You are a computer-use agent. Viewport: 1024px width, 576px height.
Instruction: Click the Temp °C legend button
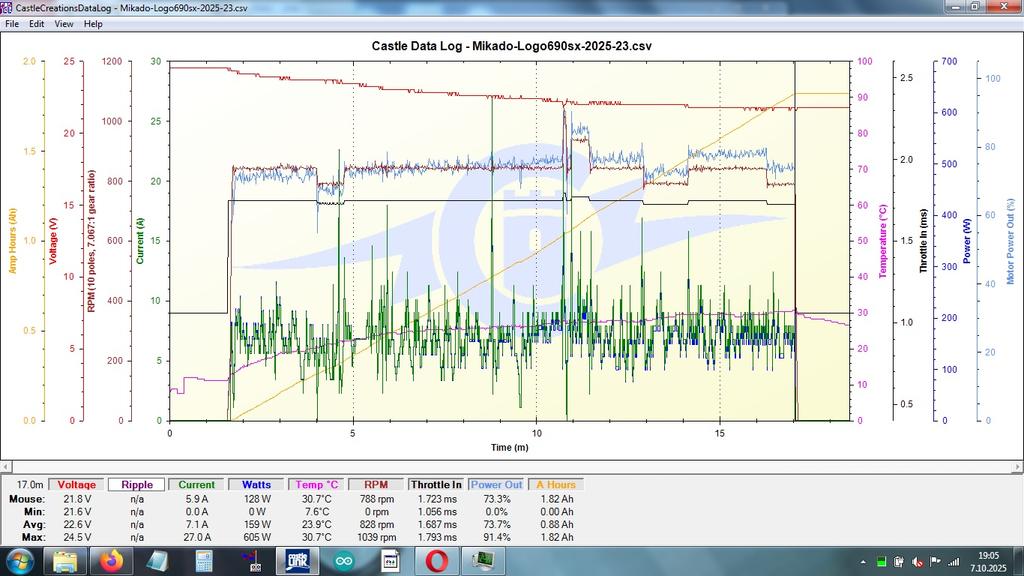tap(317, 485)
